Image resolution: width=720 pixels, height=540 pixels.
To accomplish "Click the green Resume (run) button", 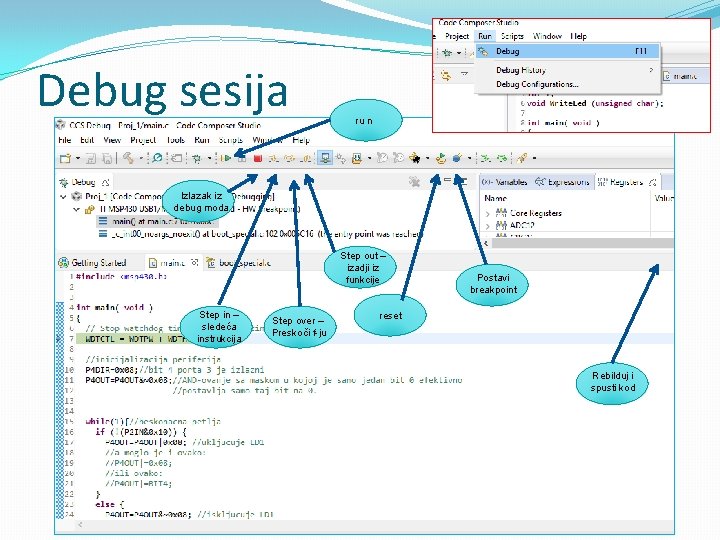I will point(225,158).
